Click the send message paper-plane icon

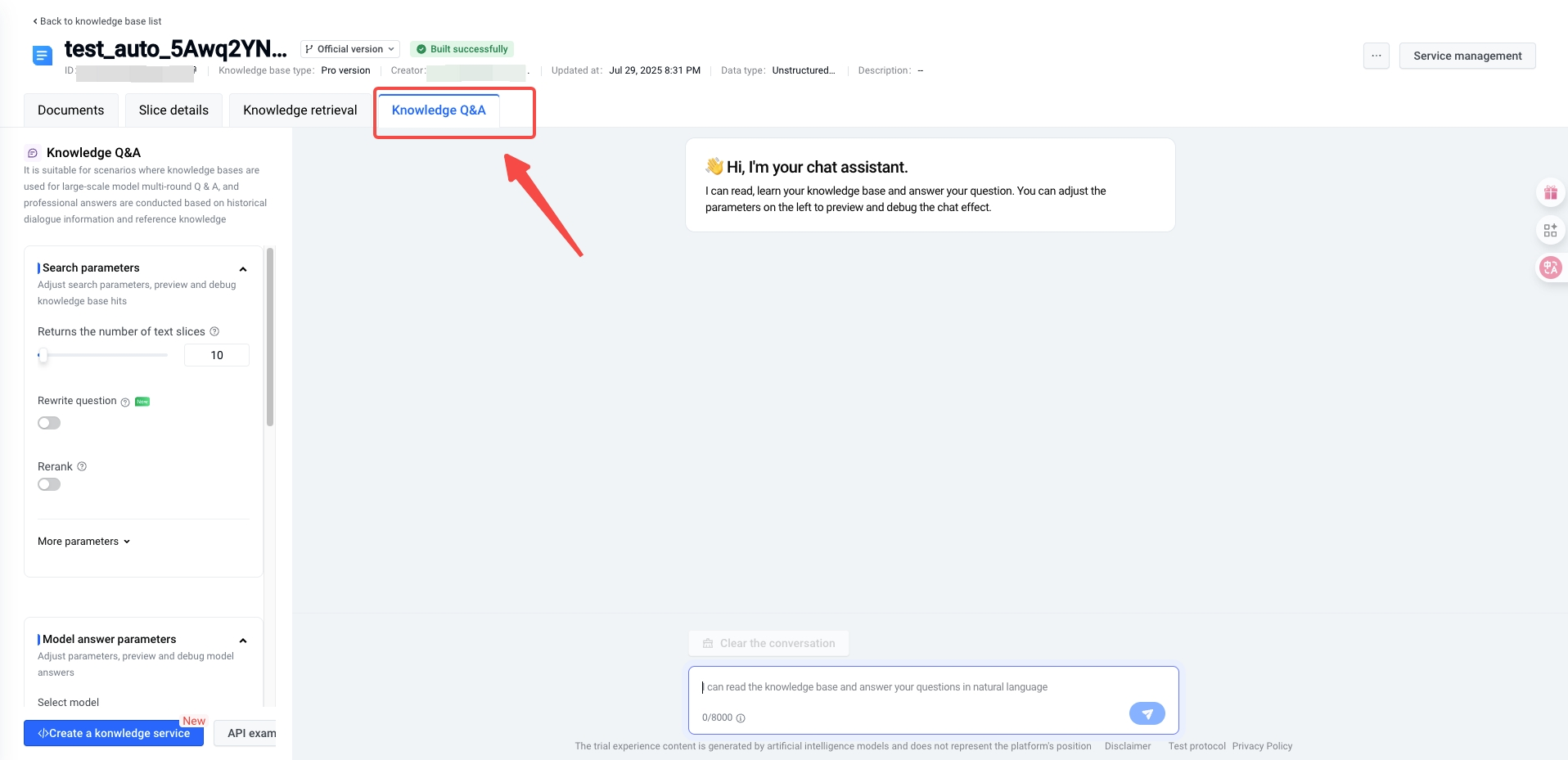click(1147, 713)
